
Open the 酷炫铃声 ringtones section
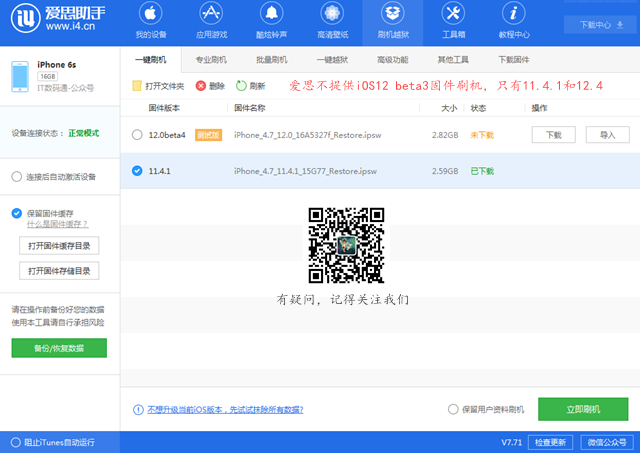(x=271, y=21)
